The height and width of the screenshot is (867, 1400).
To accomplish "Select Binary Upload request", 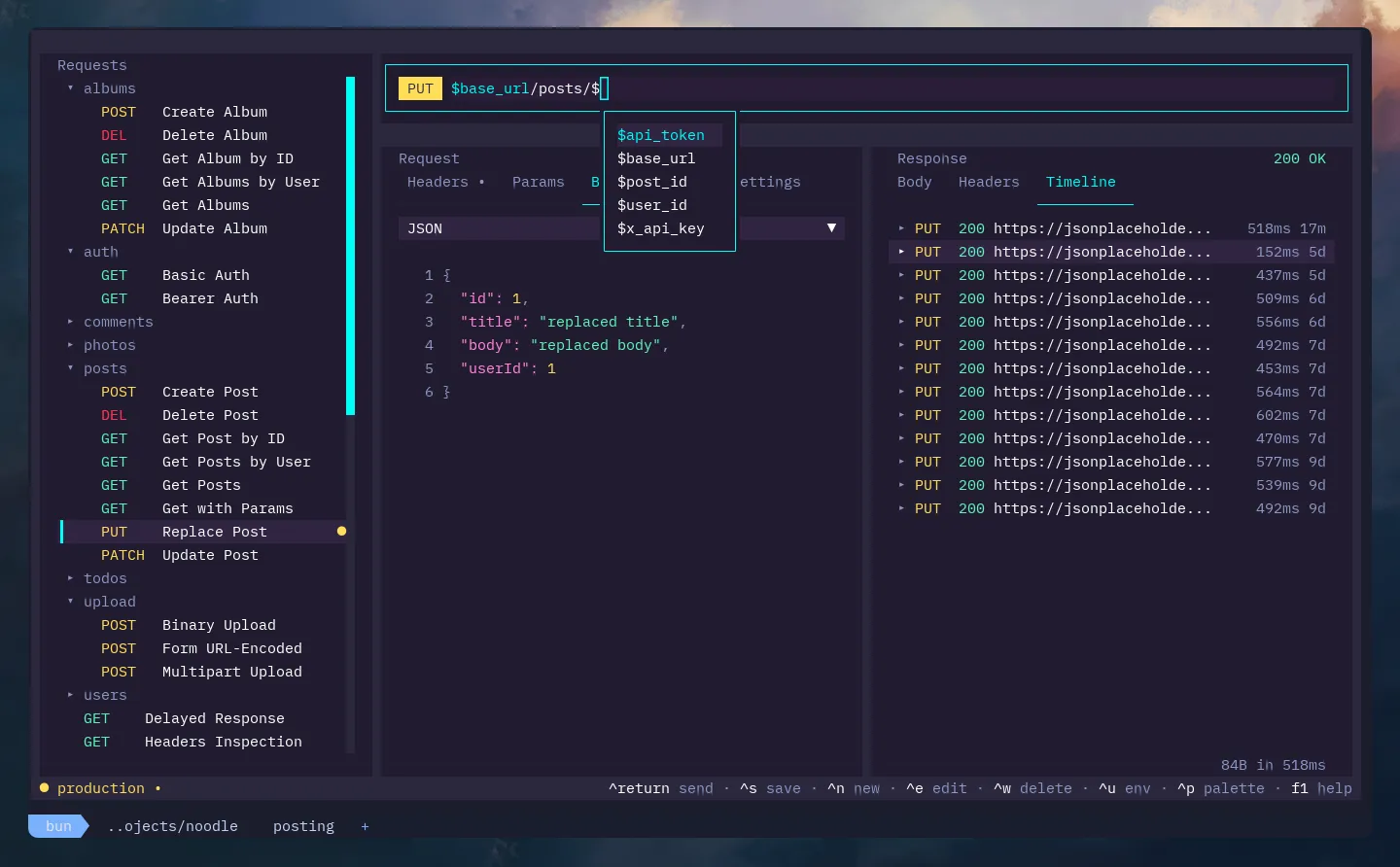I will (x=219, y=625).
